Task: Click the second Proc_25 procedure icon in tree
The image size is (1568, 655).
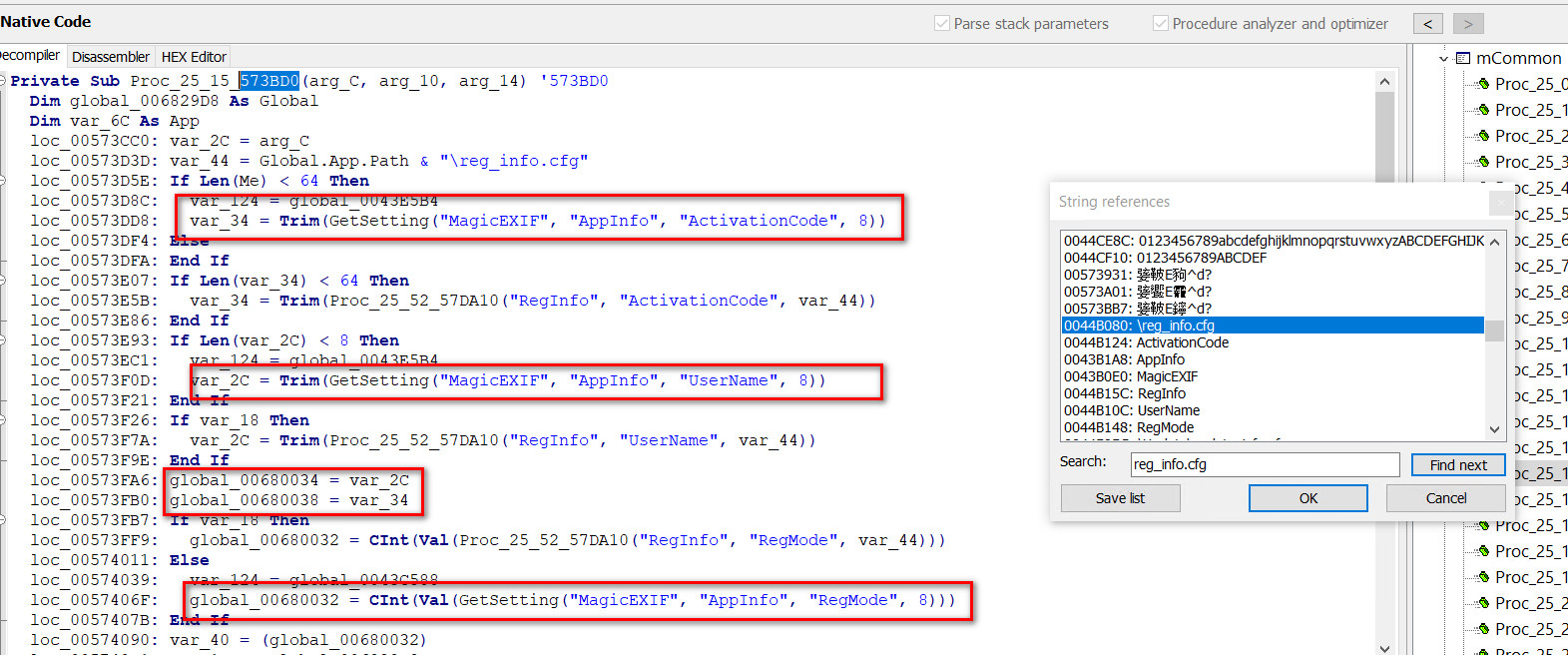Action: [1483, 110]
